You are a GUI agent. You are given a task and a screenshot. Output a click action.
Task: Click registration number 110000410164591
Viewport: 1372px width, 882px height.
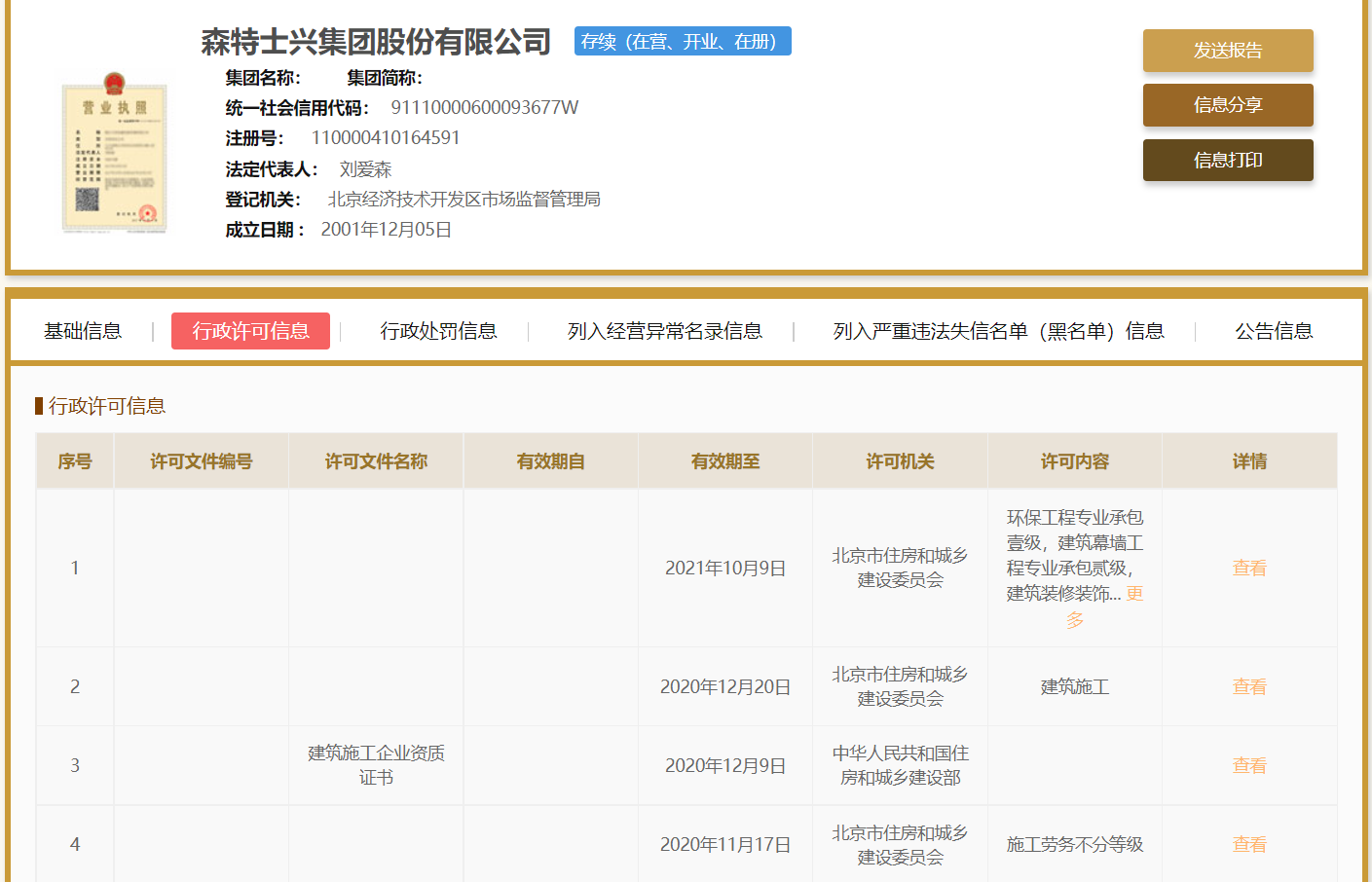pos(386,137)
